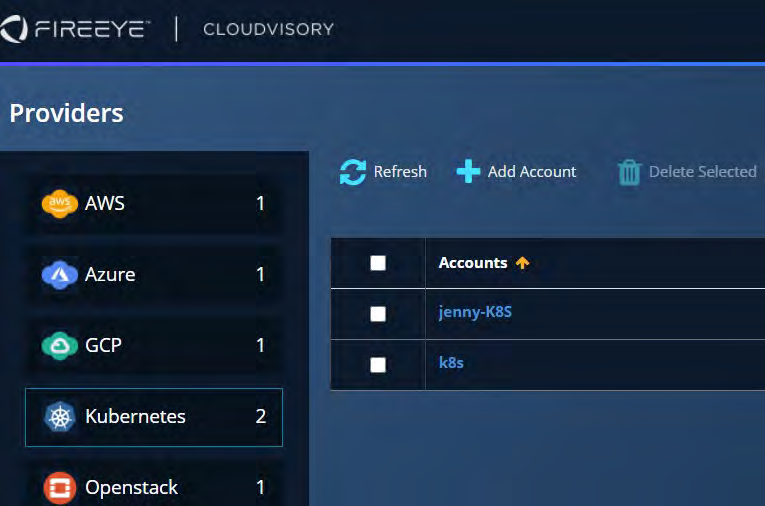Click the Openstack count 1
This screenshot has width=765, height=506.
261,487
